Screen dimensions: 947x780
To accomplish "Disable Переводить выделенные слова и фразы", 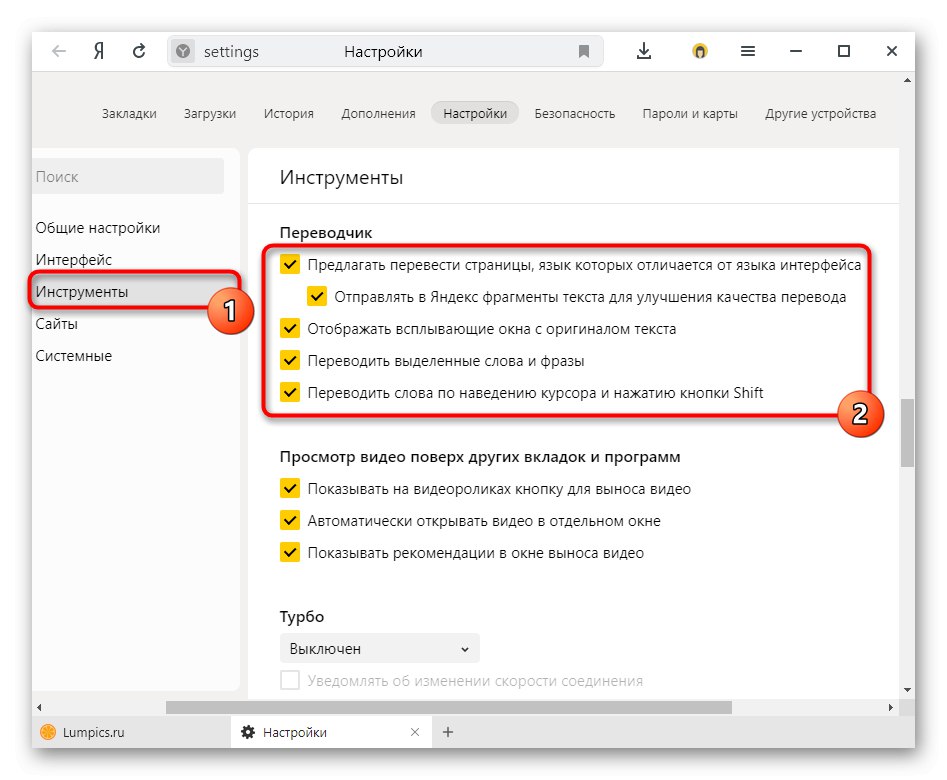I will [x=290, y=360].
